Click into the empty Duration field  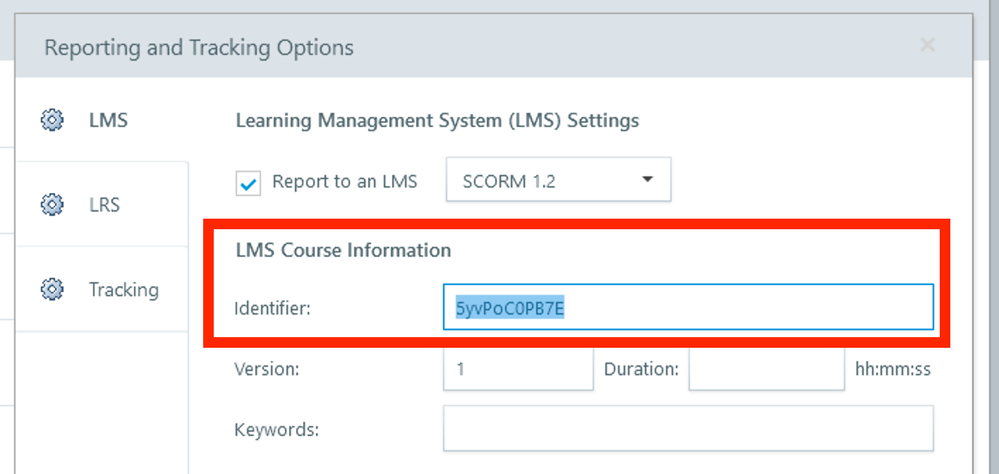tap(766, 369)
